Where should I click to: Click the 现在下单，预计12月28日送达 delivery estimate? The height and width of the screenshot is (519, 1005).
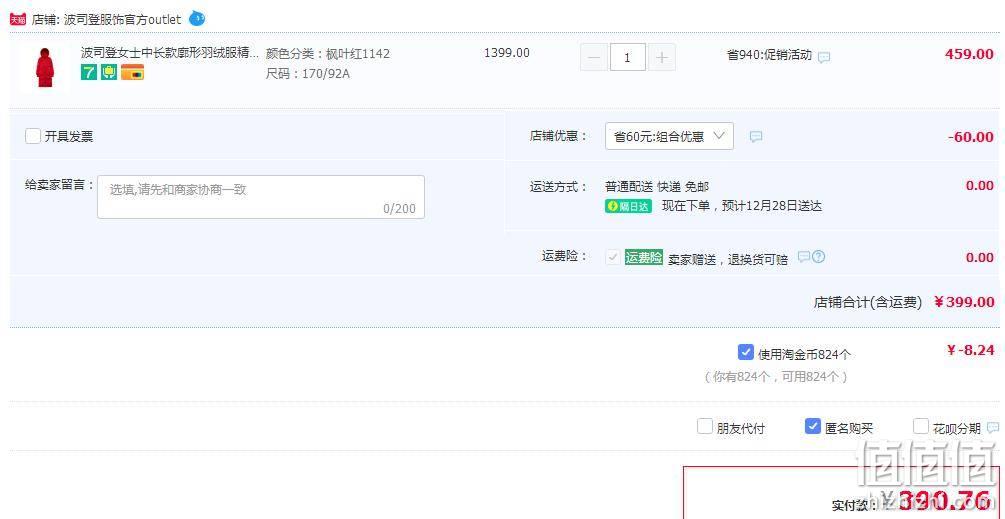point(742,206)
